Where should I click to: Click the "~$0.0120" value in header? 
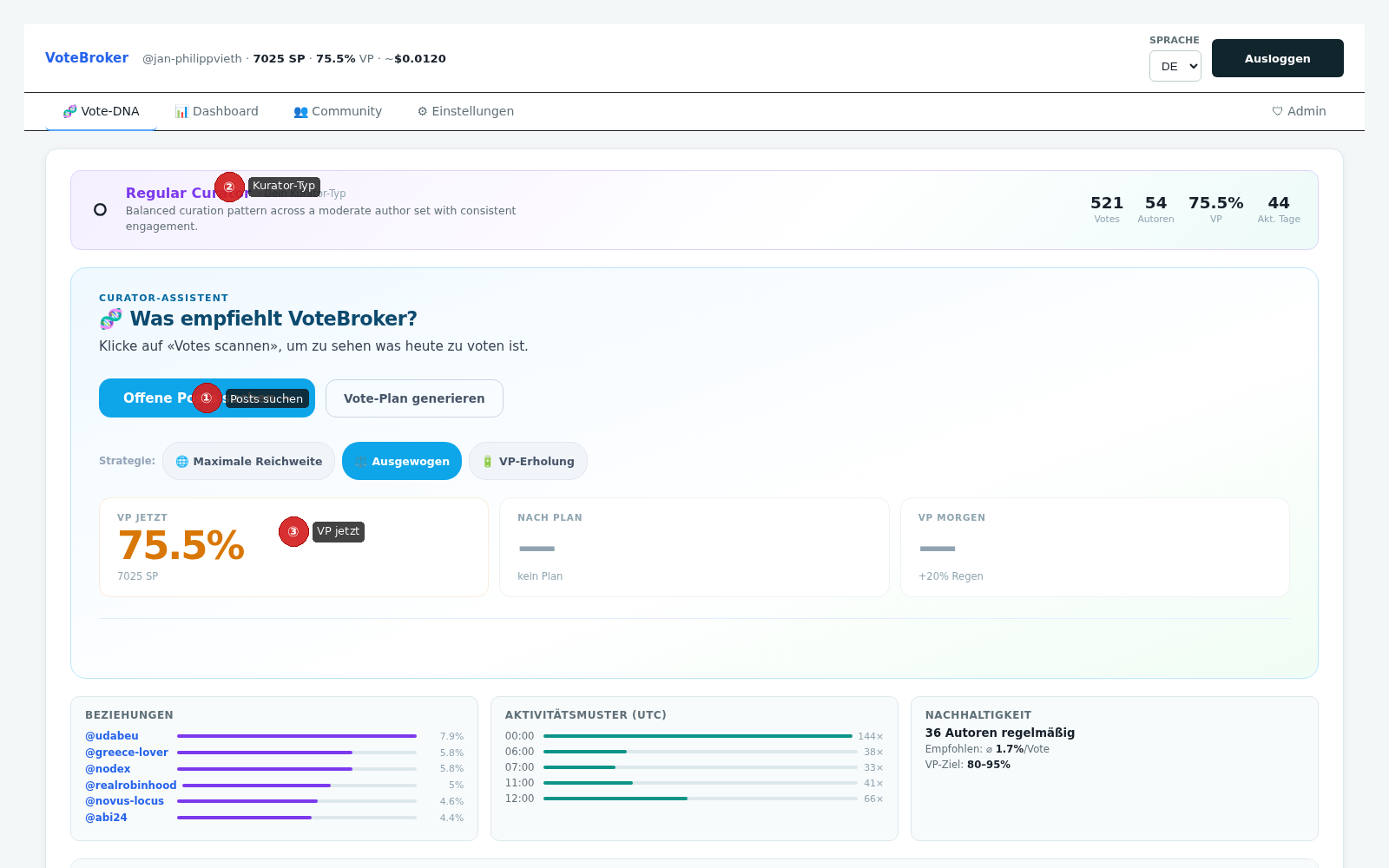click(416, 59)
